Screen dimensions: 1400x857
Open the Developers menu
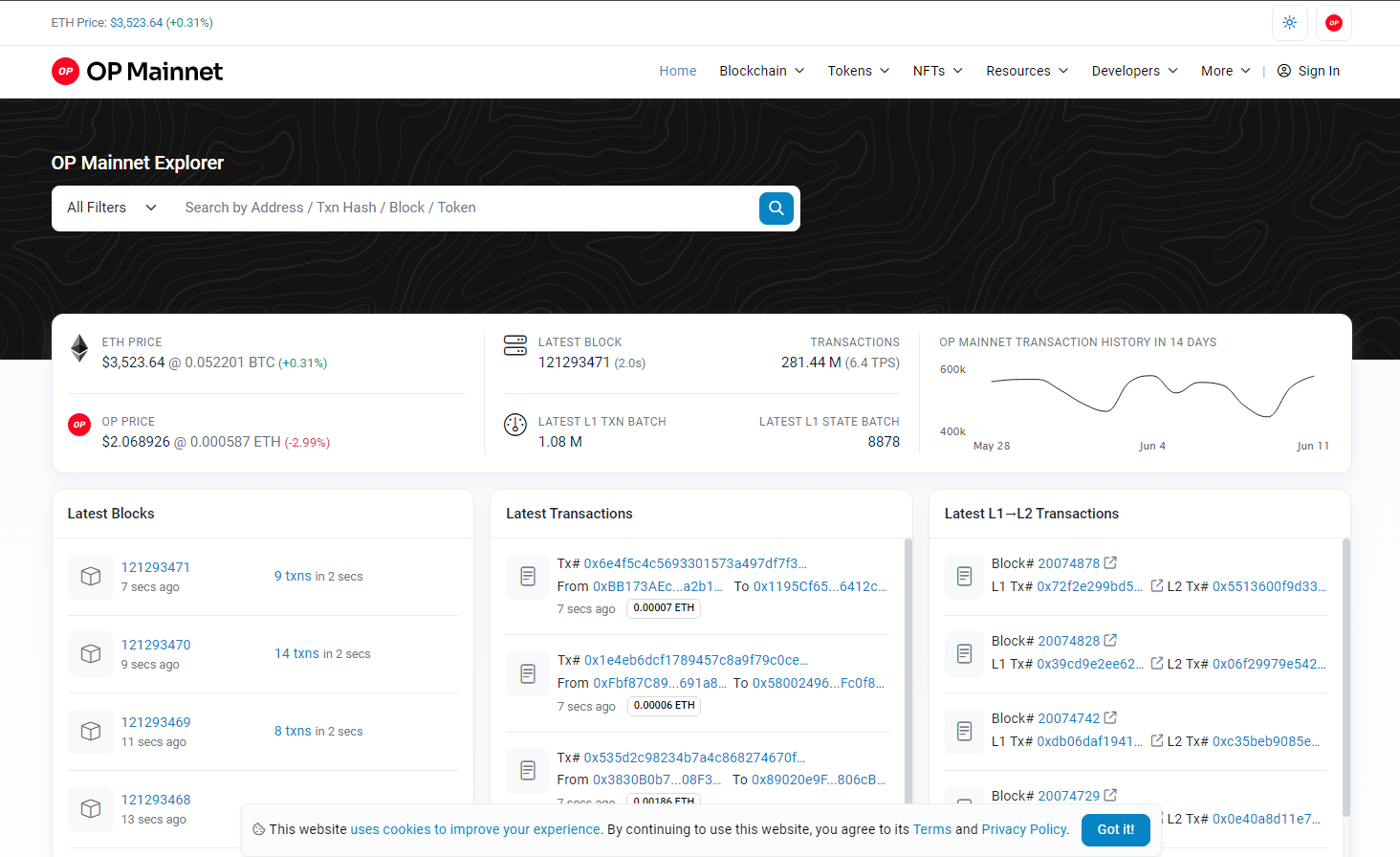pyautogui.click(x=1134, y=71)
